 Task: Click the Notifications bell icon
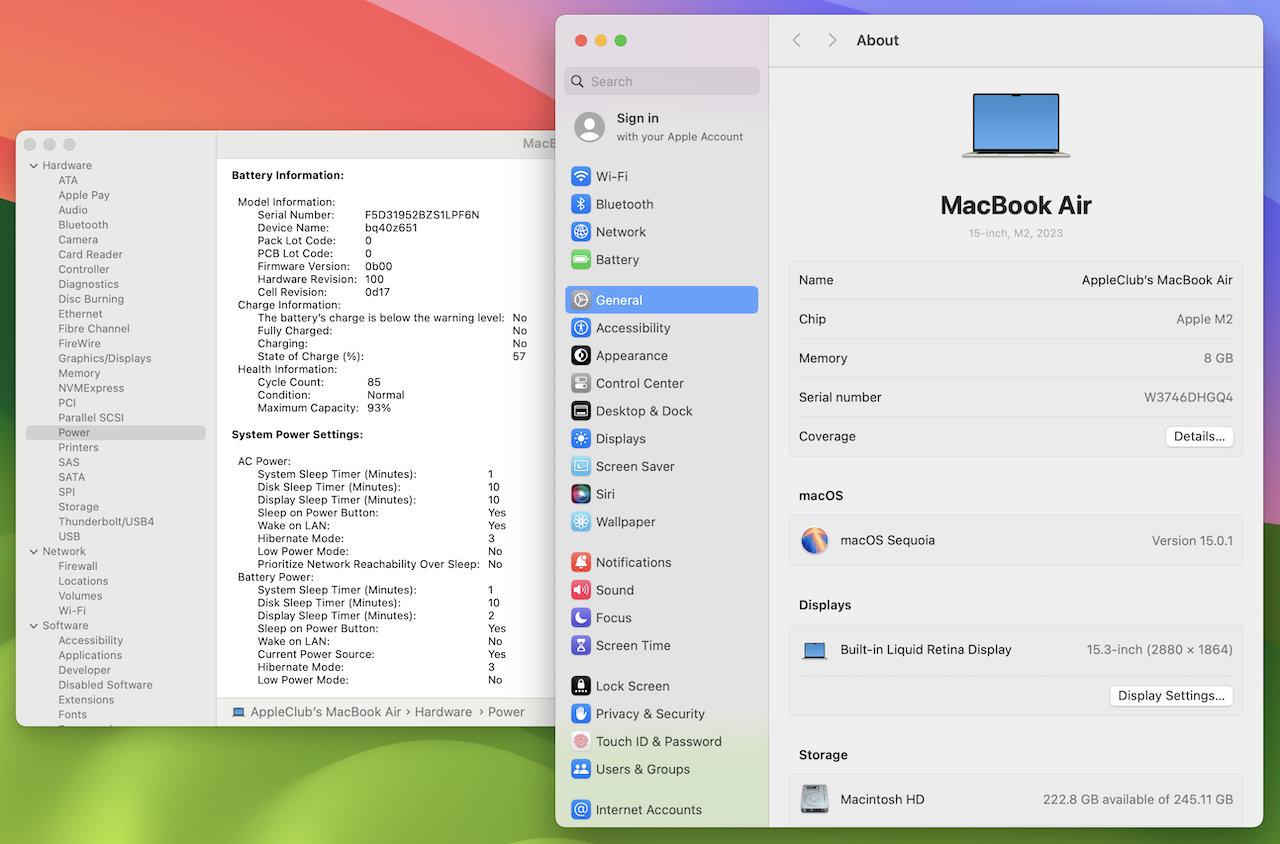pos(581,562)
